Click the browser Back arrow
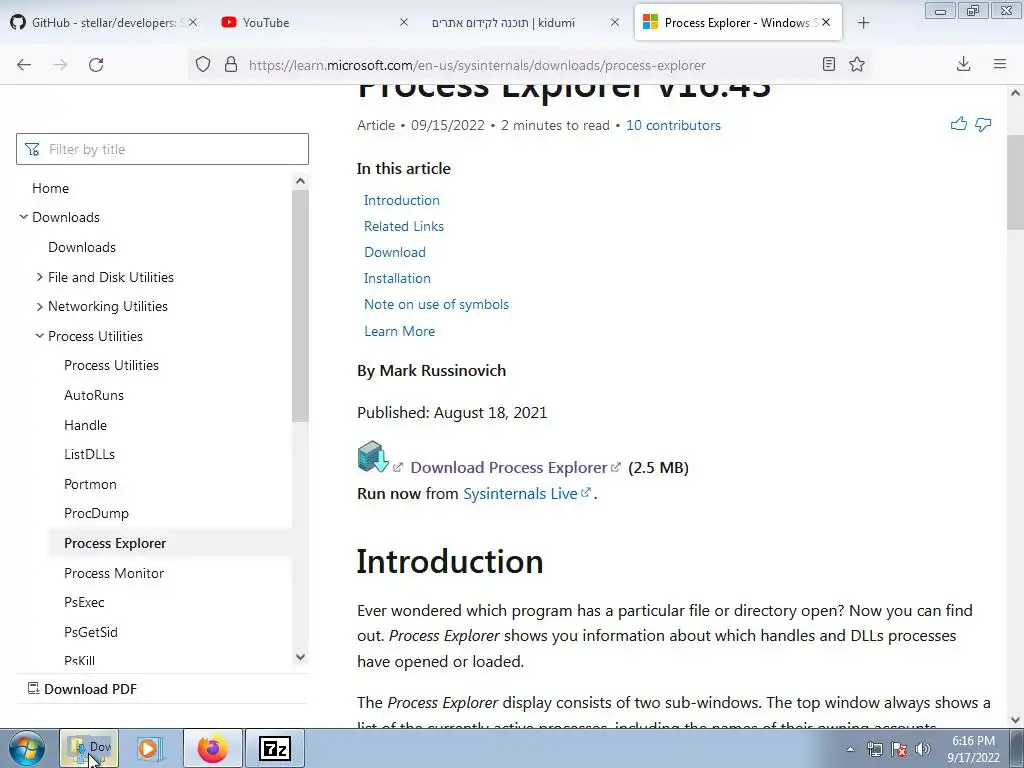 coord(24,65)
